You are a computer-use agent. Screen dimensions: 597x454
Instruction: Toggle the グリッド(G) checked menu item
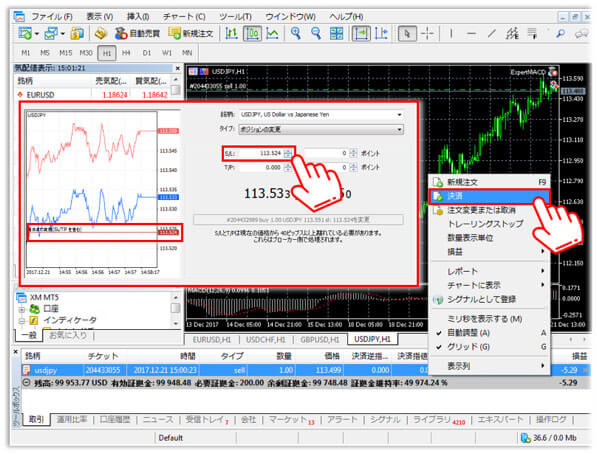[x=489, y=347]
